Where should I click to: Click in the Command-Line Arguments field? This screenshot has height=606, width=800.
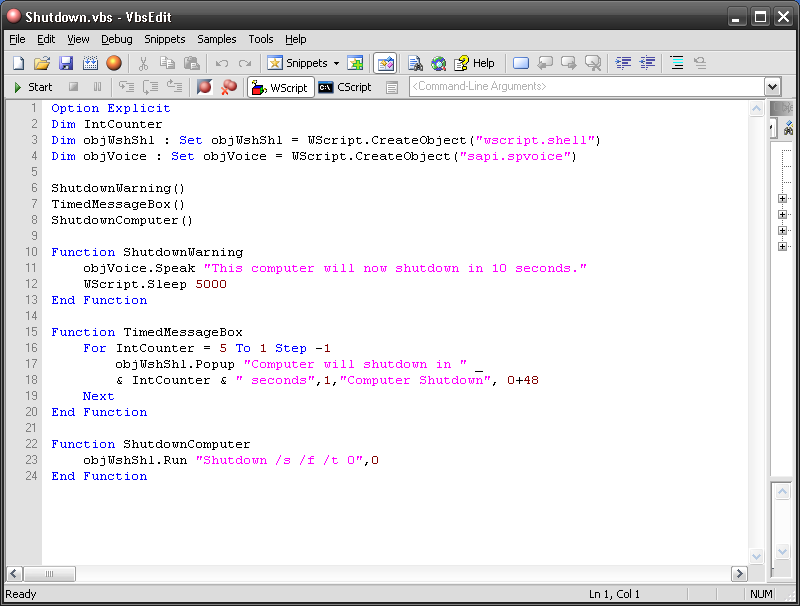[587, 87]
